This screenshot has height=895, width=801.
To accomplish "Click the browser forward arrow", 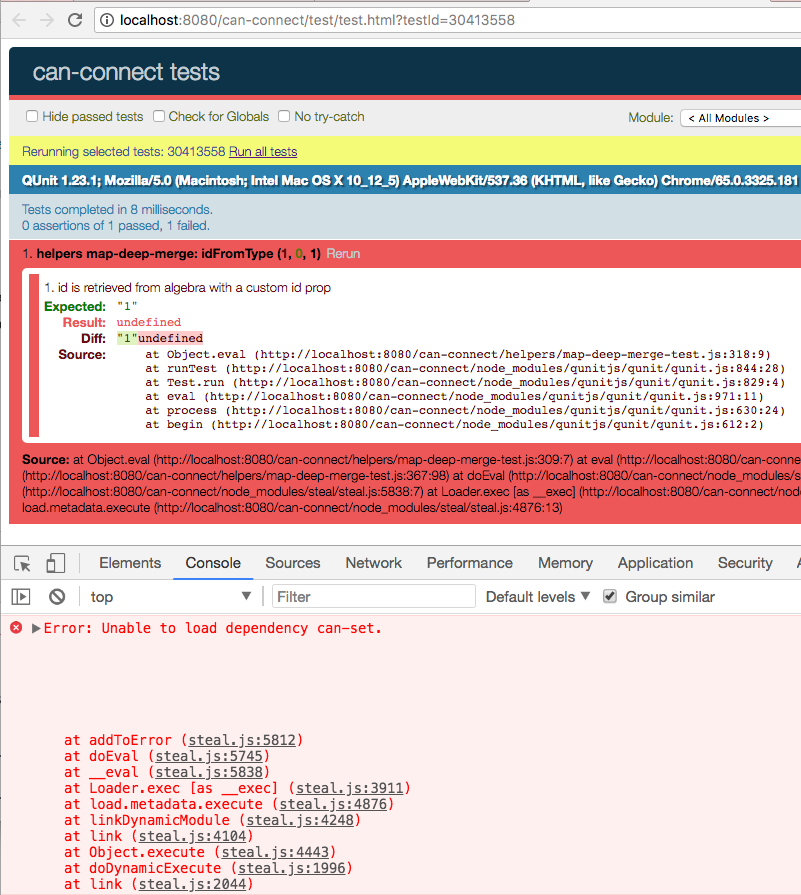I will click(x=47, y=21).
